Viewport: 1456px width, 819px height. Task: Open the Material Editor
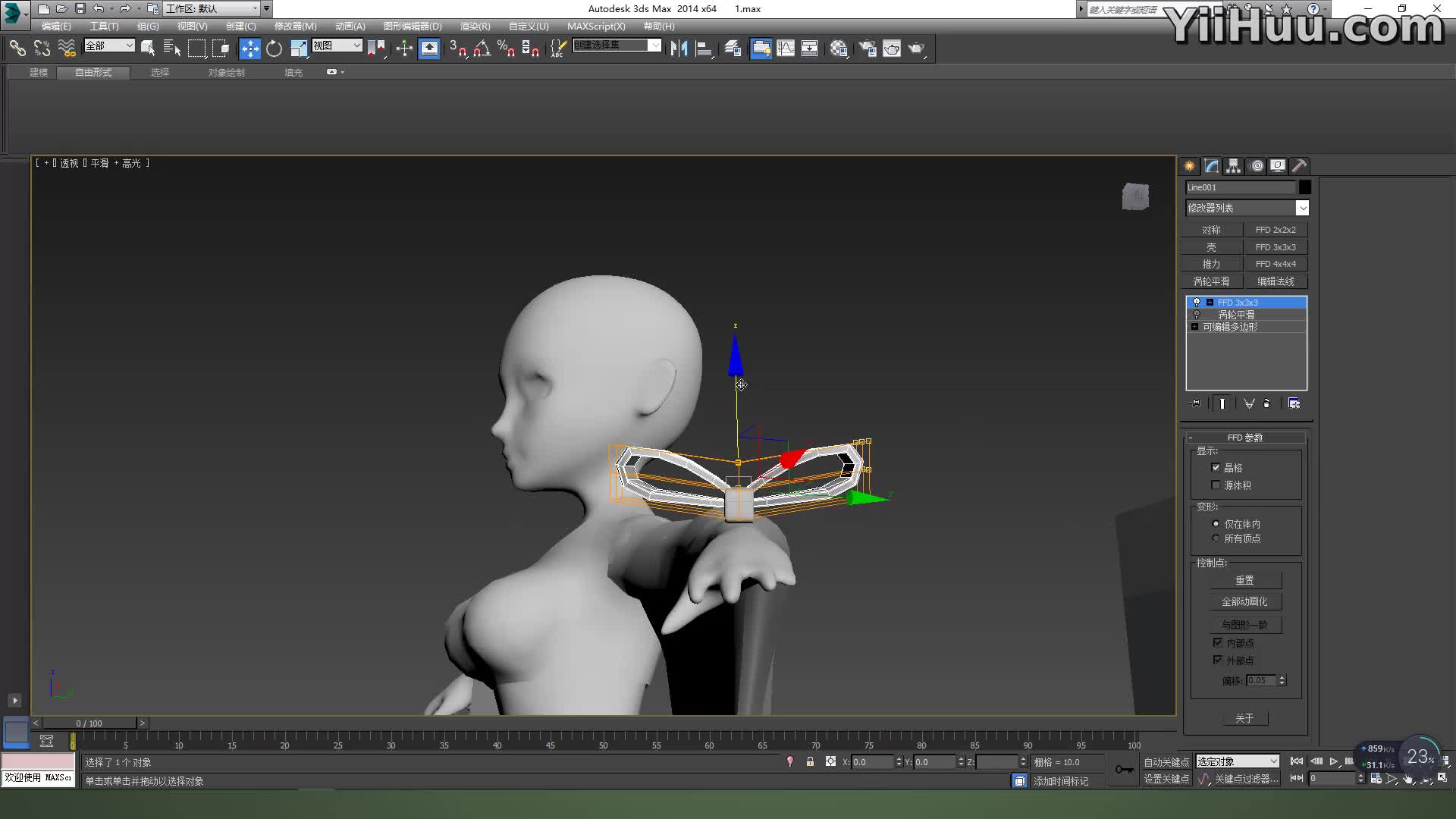pos(839,49)
